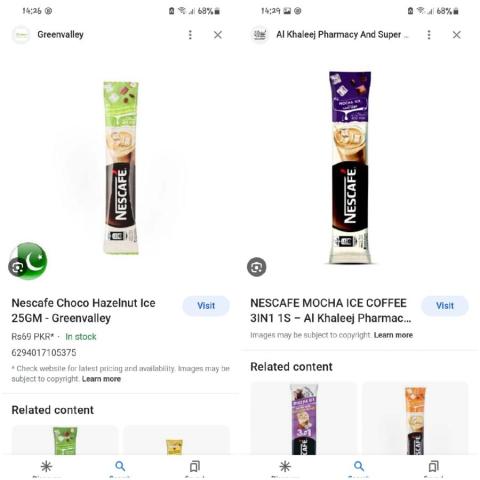
Task: Open the green Nescafe sachet main image
Action: (x=121, y=168)
